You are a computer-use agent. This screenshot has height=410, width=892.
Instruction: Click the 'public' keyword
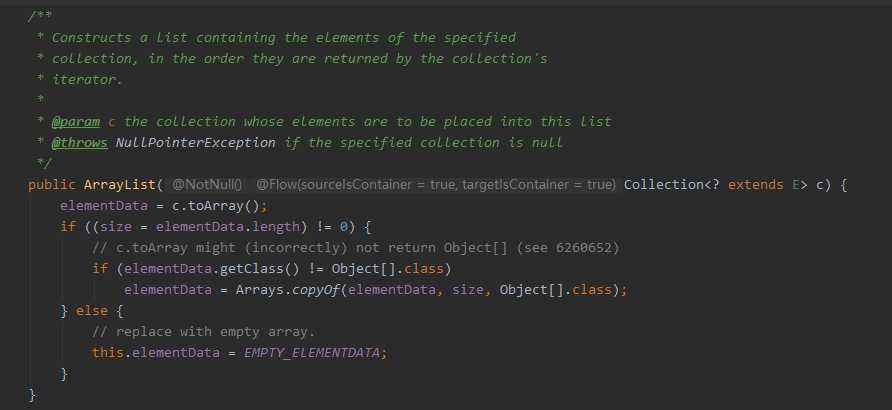click(52, 185)
